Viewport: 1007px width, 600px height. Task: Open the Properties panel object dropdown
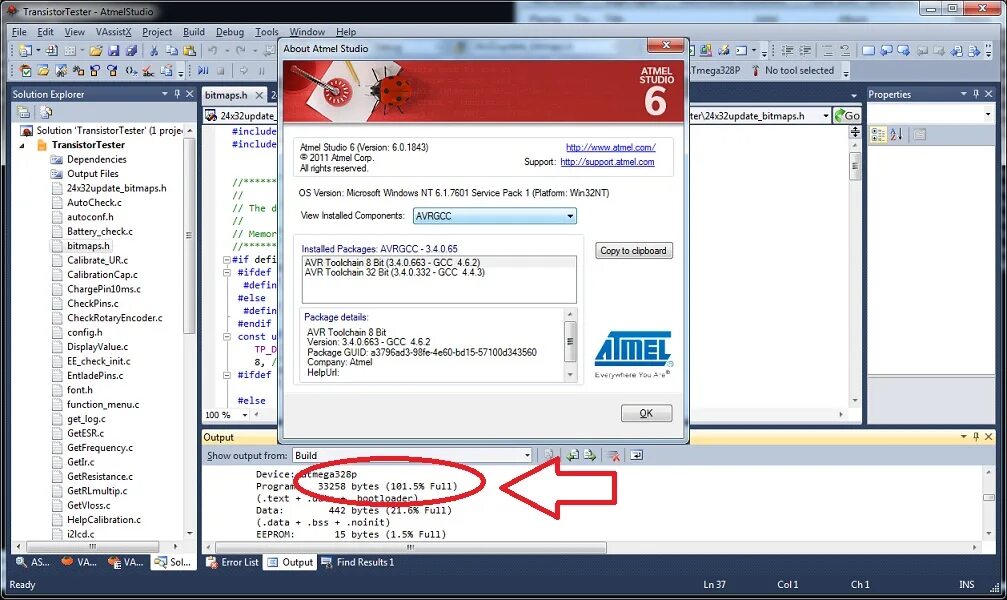[988, 114]
